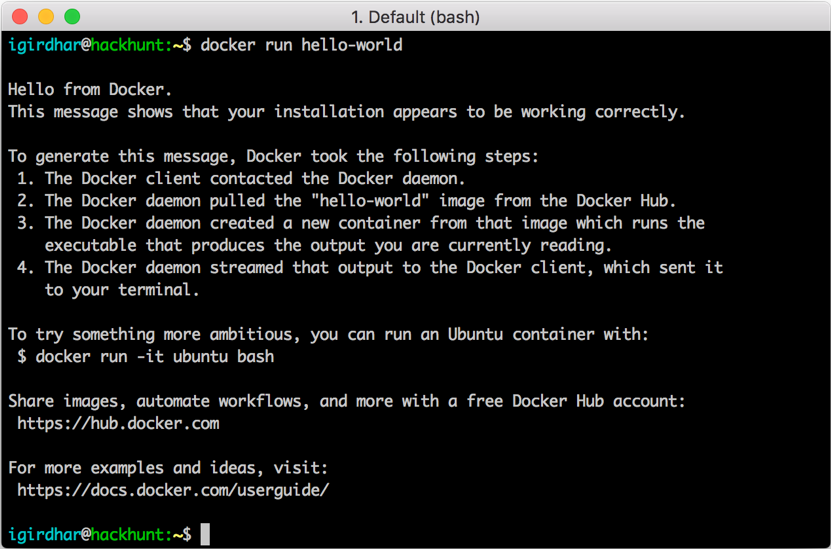Click the title "1. Default (bash)"
Screen dimensions: 831x549
click(x=415, y=17)
